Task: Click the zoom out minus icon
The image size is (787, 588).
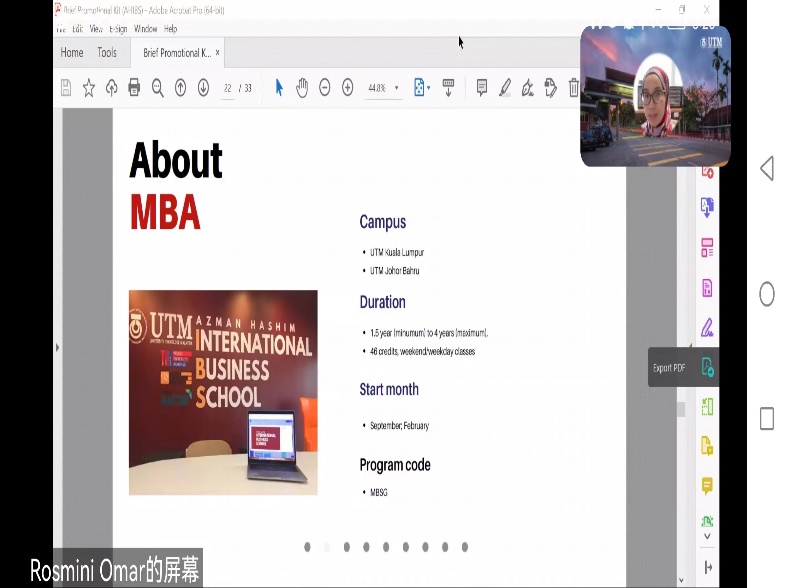Action: 325,88
